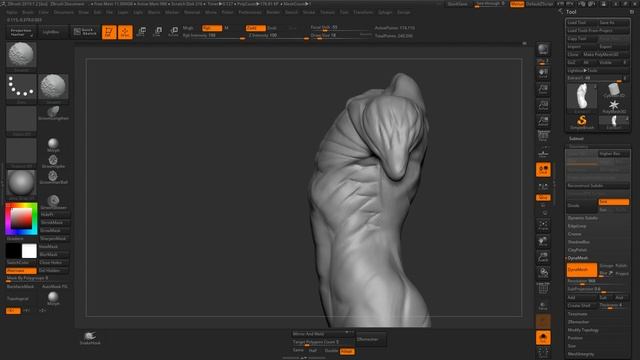
Task: Toggle Smt smoothing next to Divide
Action: 613,202
